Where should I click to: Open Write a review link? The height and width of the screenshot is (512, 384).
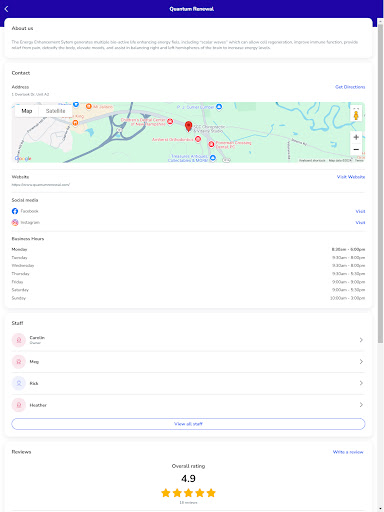point(348,452)
